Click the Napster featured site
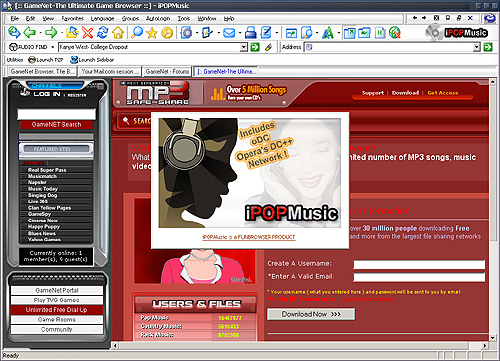 [x=37, y=182]
